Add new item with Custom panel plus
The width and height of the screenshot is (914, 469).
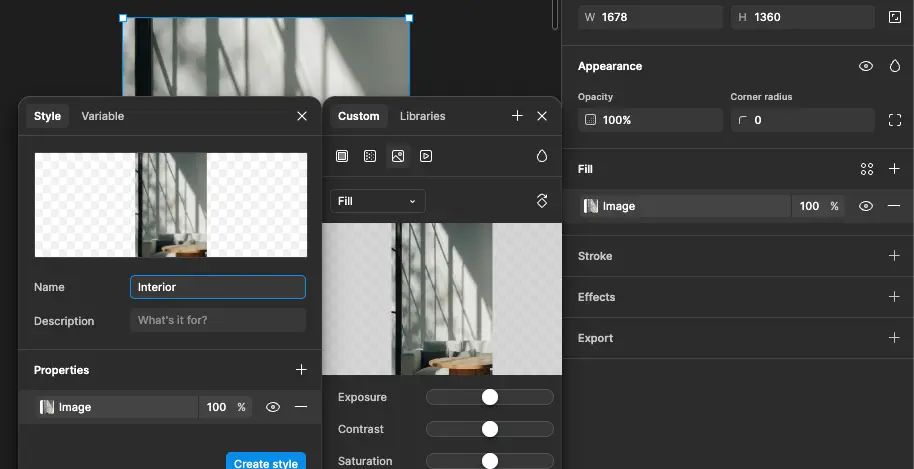pyautogui.click(x=517, y=116)
